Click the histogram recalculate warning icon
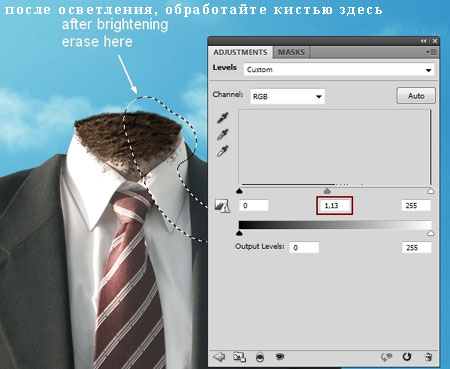The image size is (450, 369). (222, 206)
